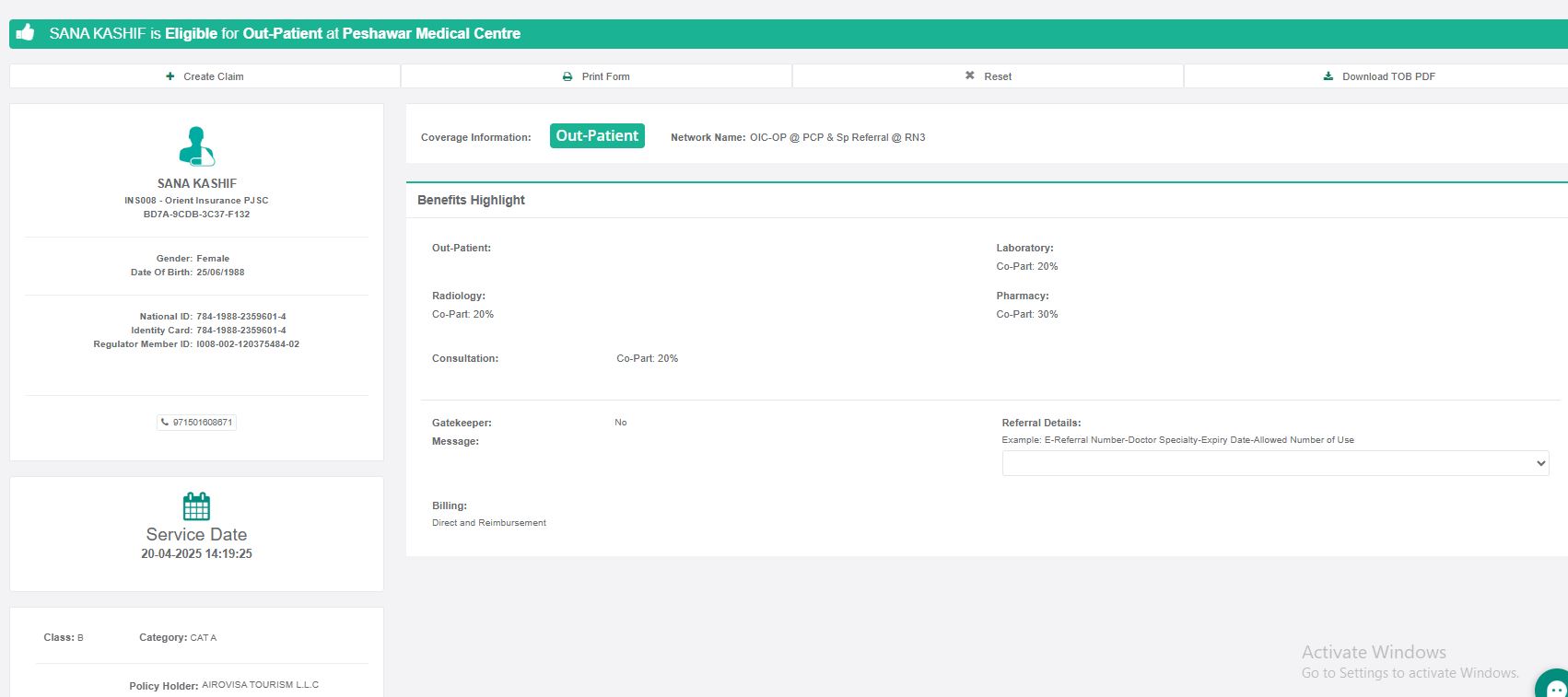Click the patient name SANA KASHIF in card
Viewport: 1568px width, 697px height.
click(x=196, y=183)
